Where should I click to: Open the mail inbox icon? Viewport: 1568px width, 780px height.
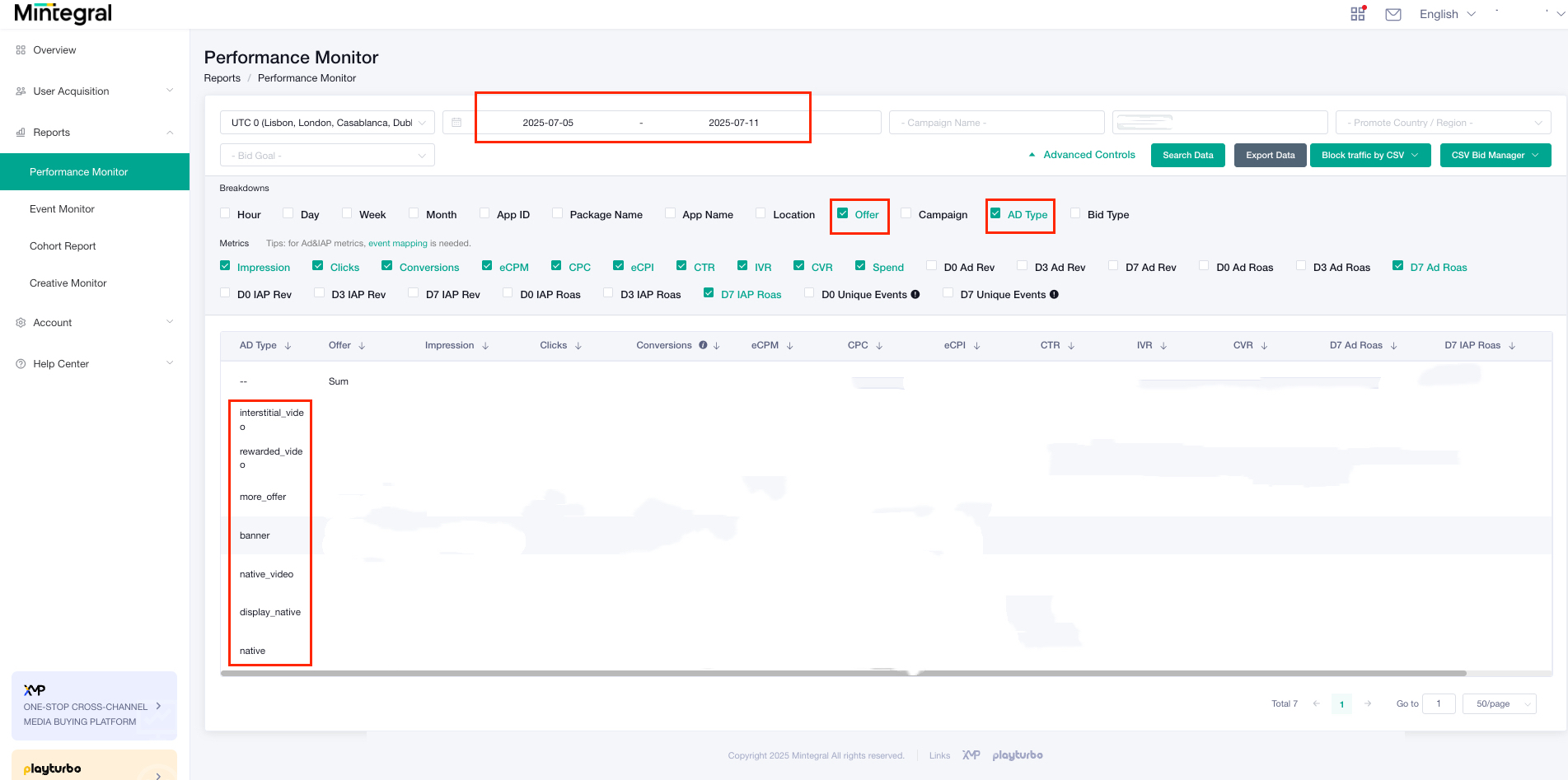pyautogui.click(x=1393, y=15)
